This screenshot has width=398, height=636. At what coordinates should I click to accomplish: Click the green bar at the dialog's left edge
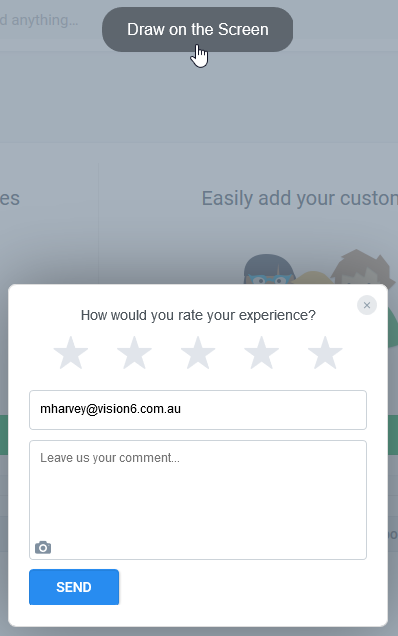tap(4, 435)
